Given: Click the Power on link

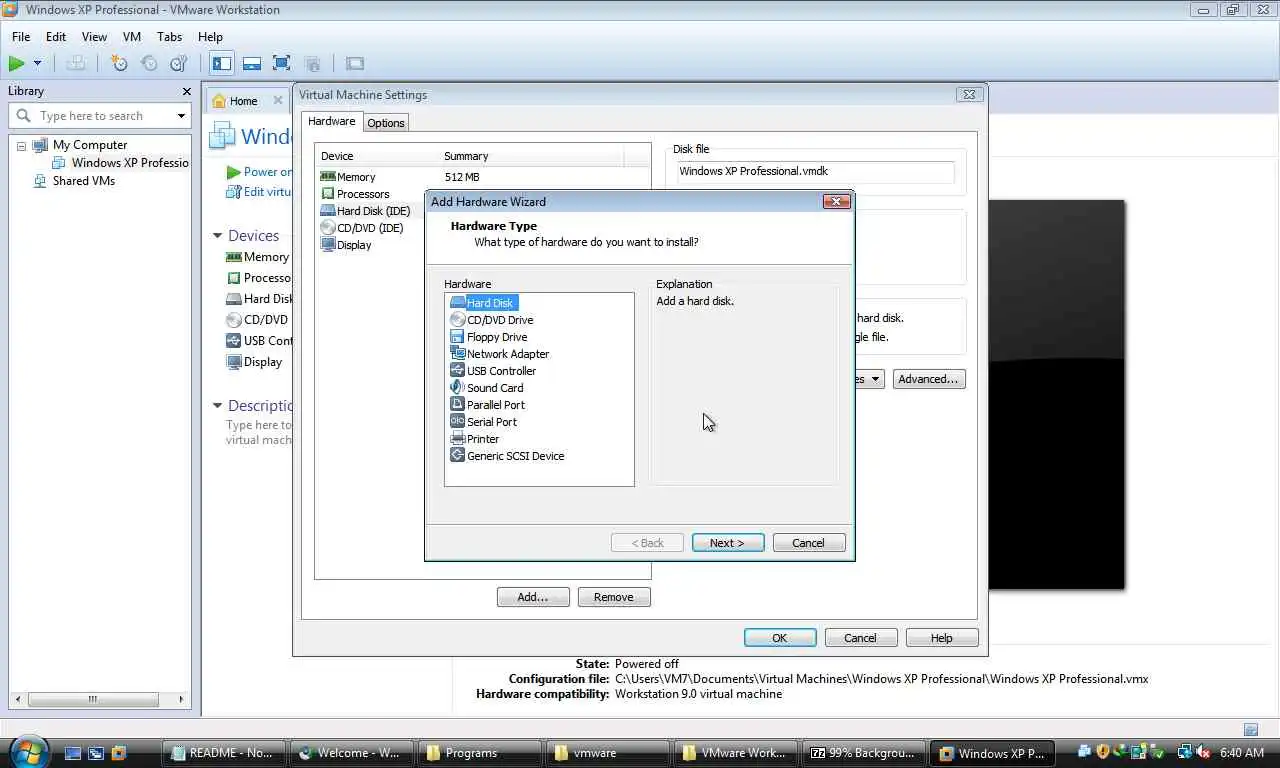Looking at the screenshot, I should coord(260,172).
